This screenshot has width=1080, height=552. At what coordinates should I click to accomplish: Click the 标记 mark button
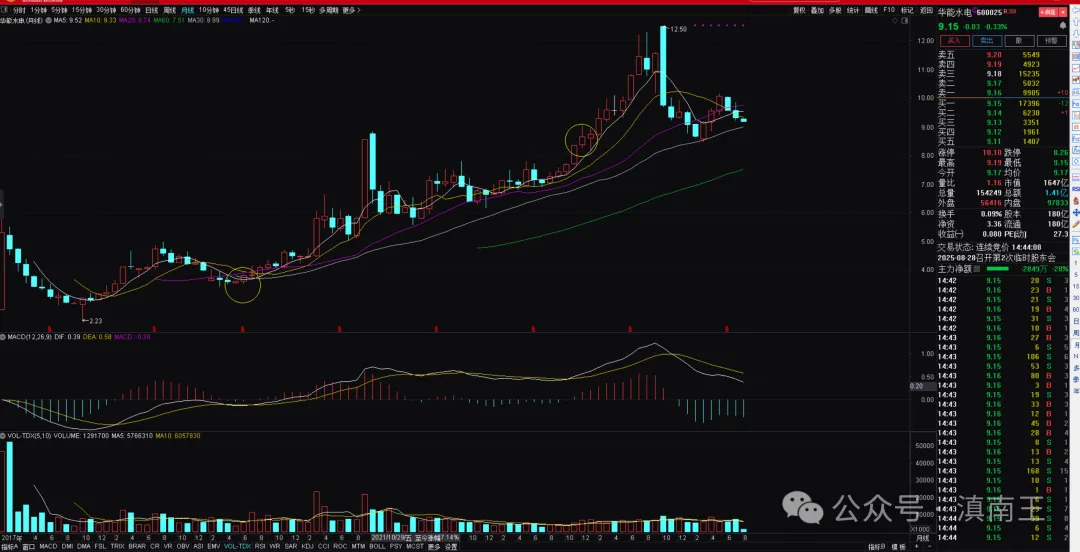click(907, 10)
